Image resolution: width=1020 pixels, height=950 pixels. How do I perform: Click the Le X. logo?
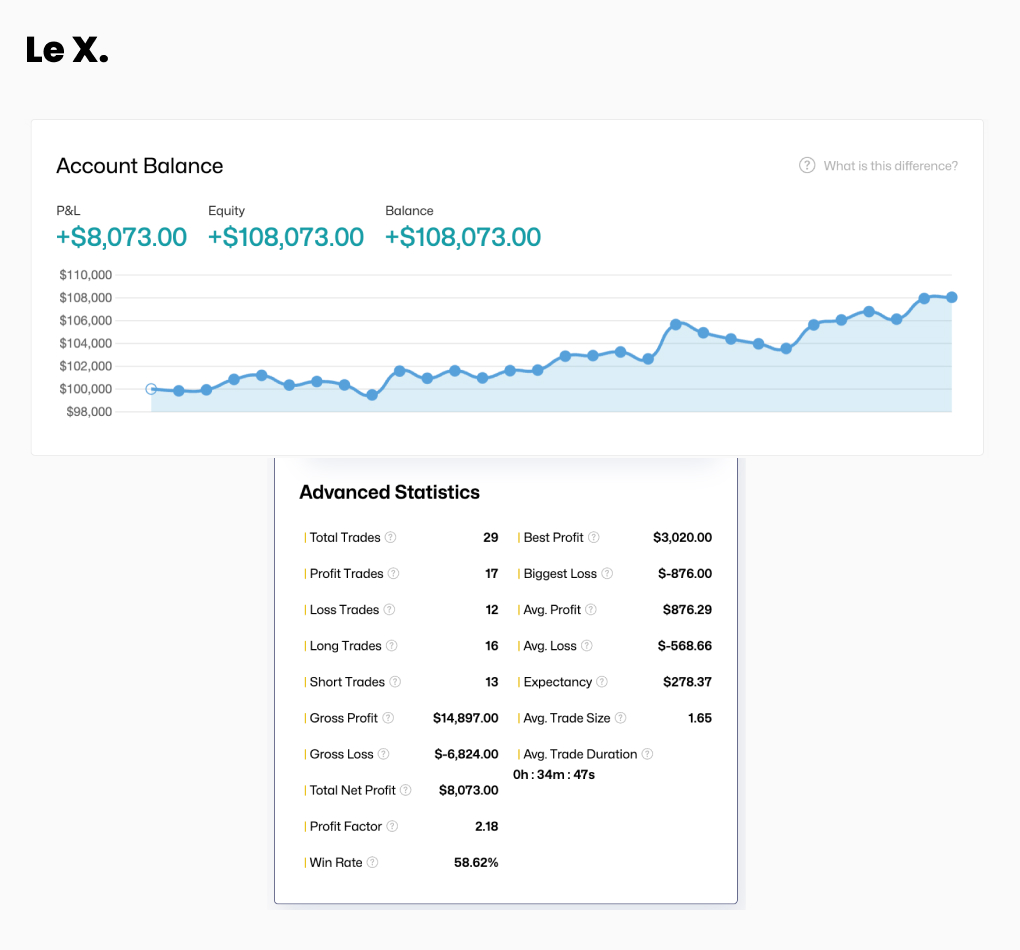pos(67,50)
